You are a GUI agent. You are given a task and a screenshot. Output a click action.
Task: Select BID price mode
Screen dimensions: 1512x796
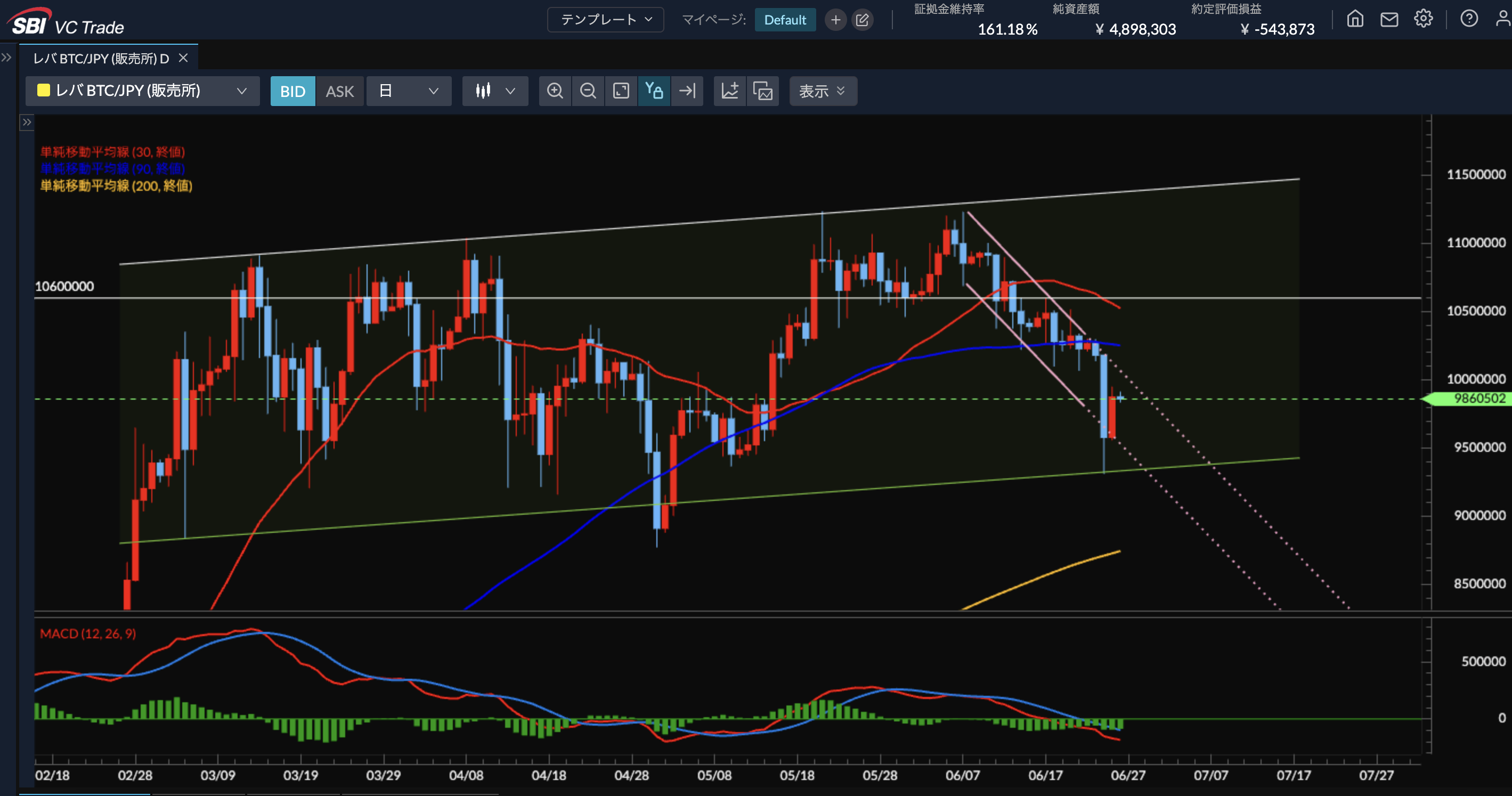click(x=292, y=91)
